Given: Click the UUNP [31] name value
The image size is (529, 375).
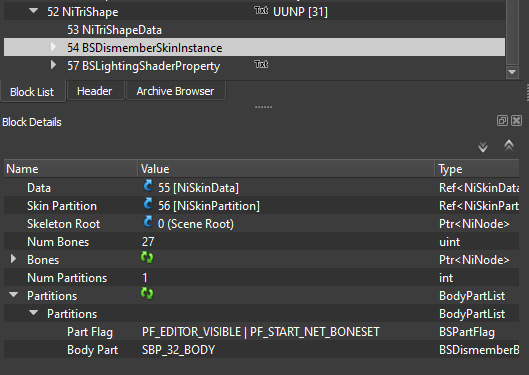Looking at the screenshot, I should (x=300, y=12).
